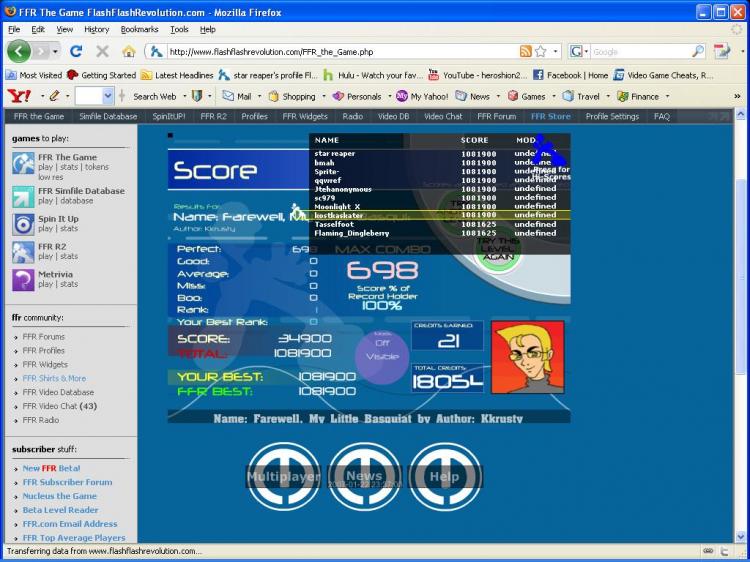Expand the Yahoo search box dropdown

(x=108, y=96)
